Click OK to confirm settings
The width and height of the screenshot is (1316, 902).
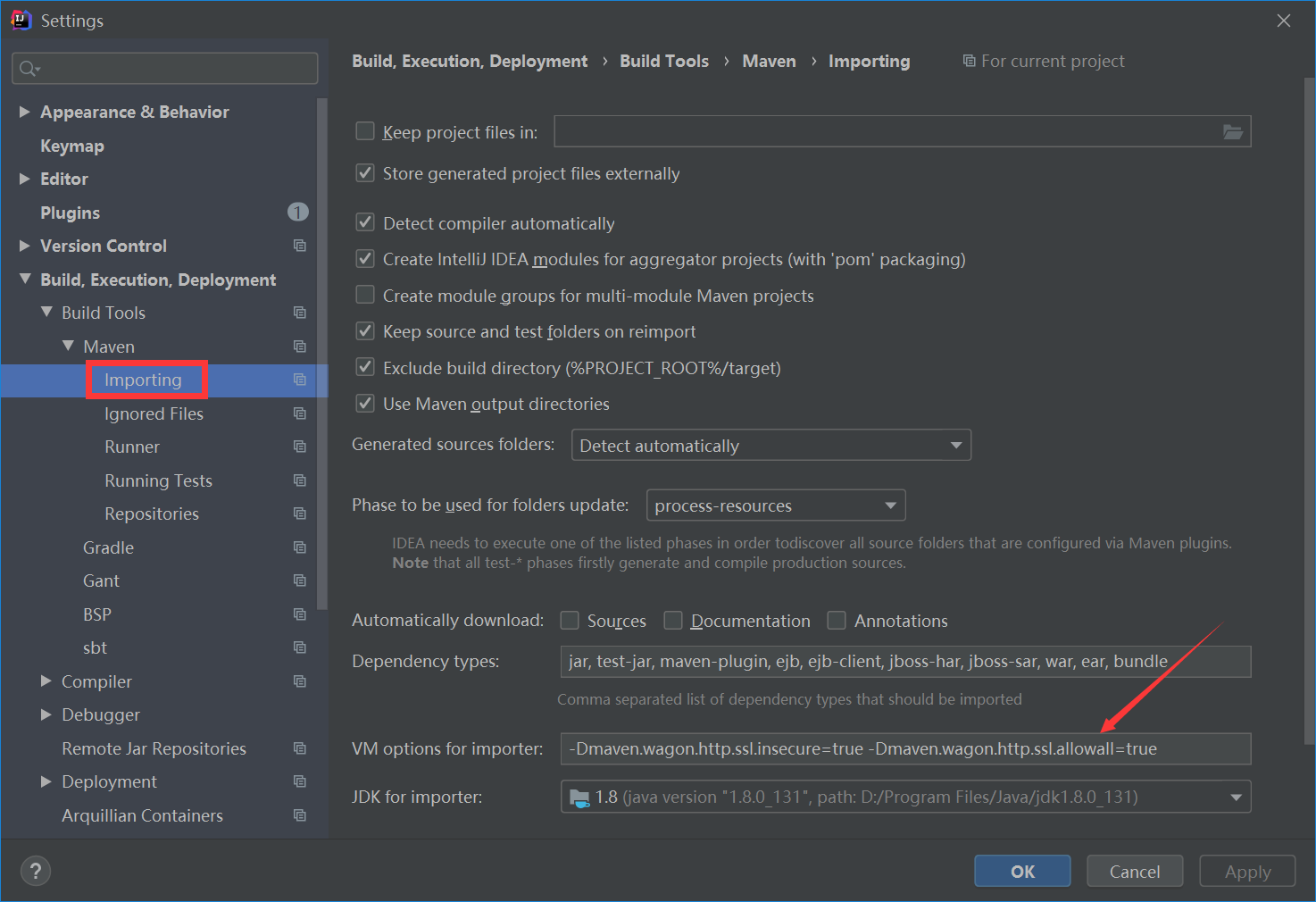click(x=1022, y=871)
